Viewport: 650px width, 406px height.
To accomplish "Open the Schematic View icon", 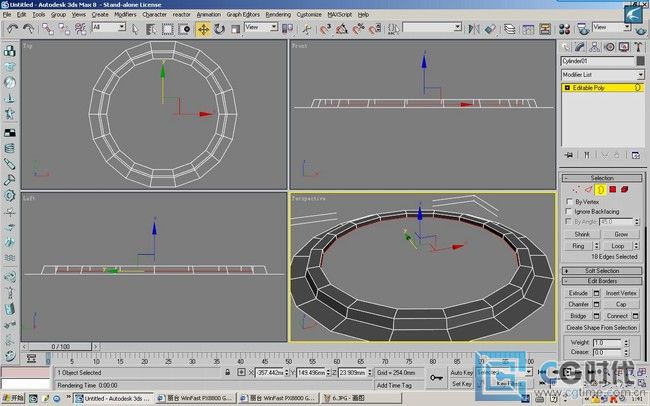I will 545,29.
